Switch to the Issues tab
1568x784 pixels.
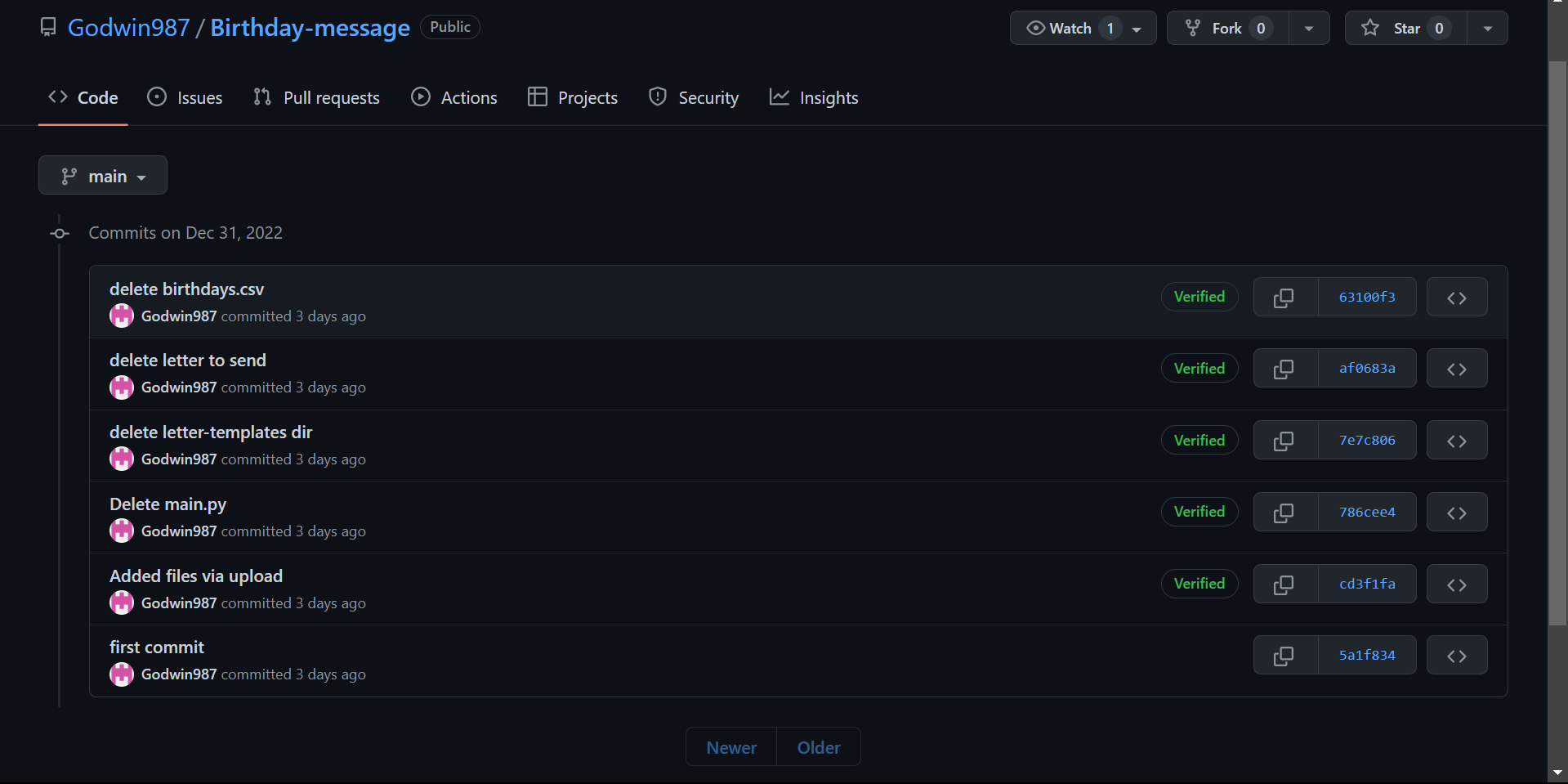point(185,97)
